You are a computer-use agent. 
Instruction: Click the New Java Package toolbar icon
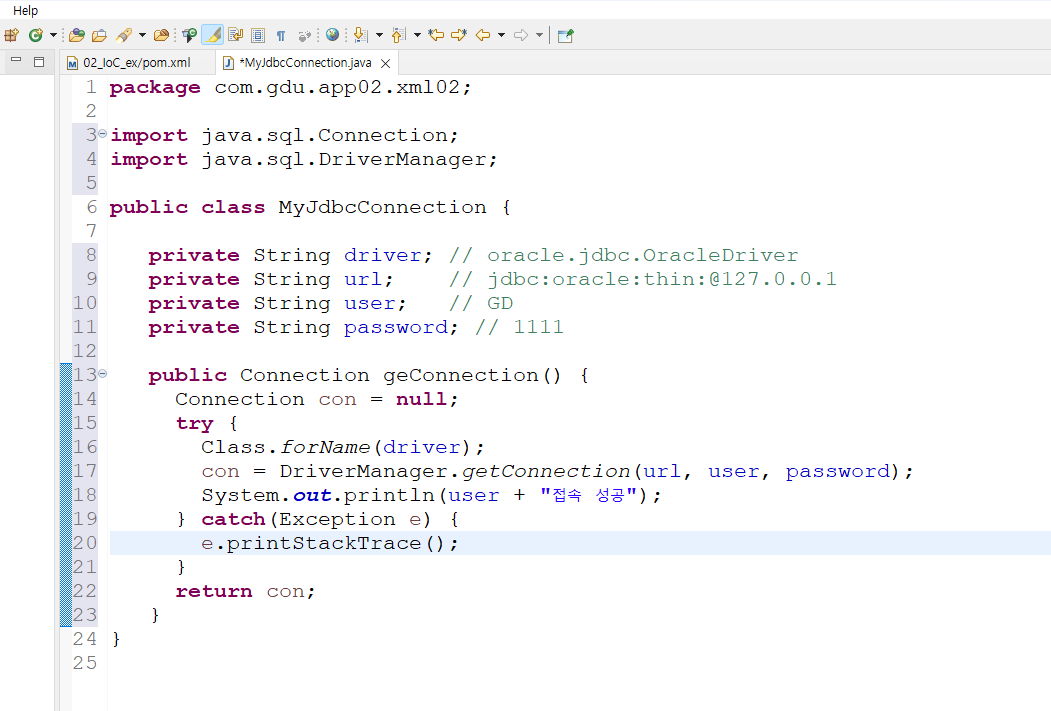11,36
